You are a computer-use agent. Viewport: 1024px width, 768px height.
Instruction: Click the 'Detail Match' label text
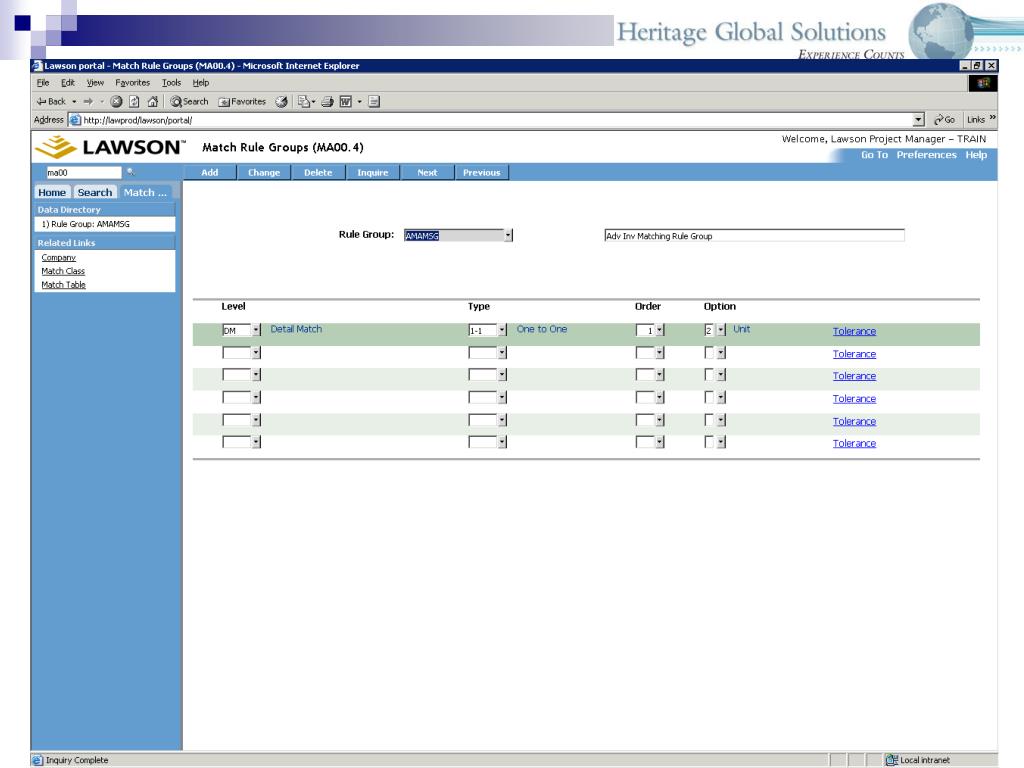pyautogui.click(x=296, y=329)
